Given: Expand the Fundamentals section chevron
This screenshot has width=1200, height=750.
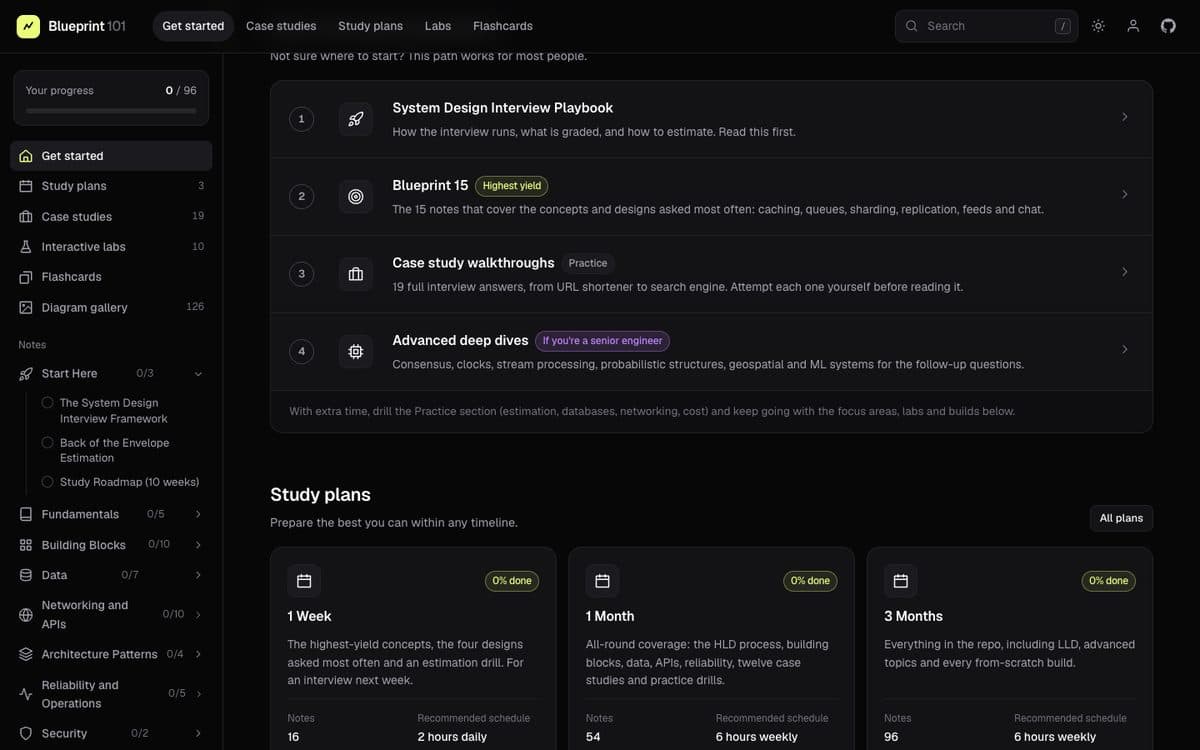Looking at the screenshot, I should [198, 514].
